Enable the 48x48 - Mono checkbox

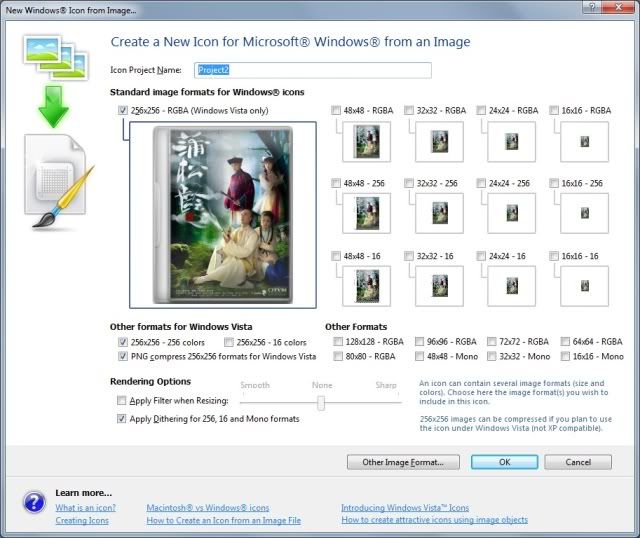(419, 356)
